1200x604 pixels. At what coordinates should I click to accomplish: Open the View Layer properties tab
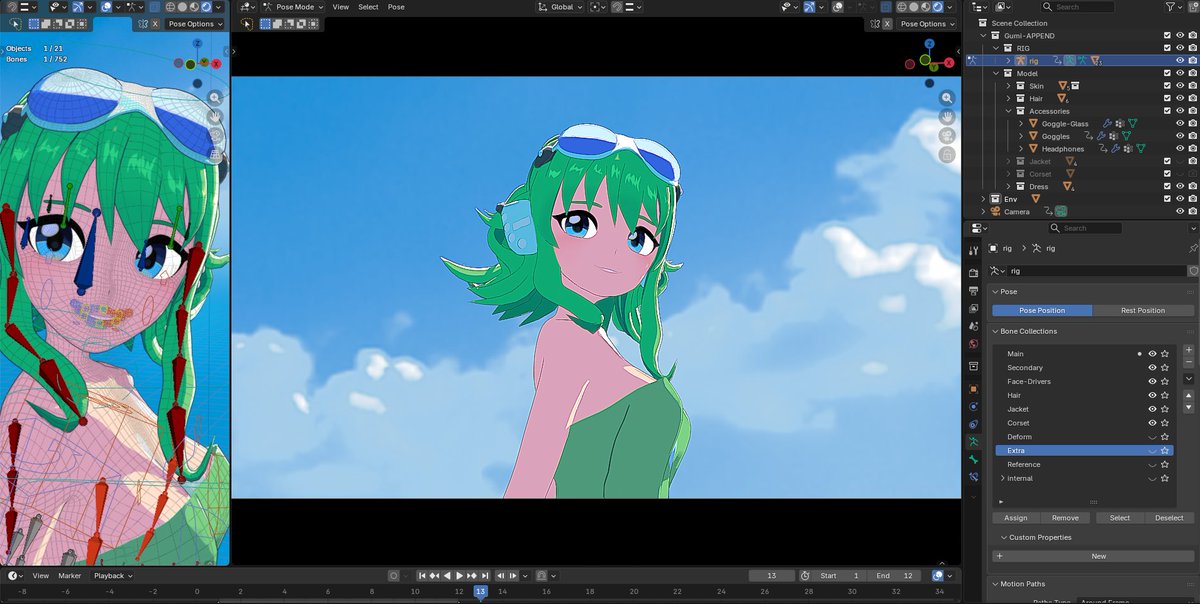point(974,308)
